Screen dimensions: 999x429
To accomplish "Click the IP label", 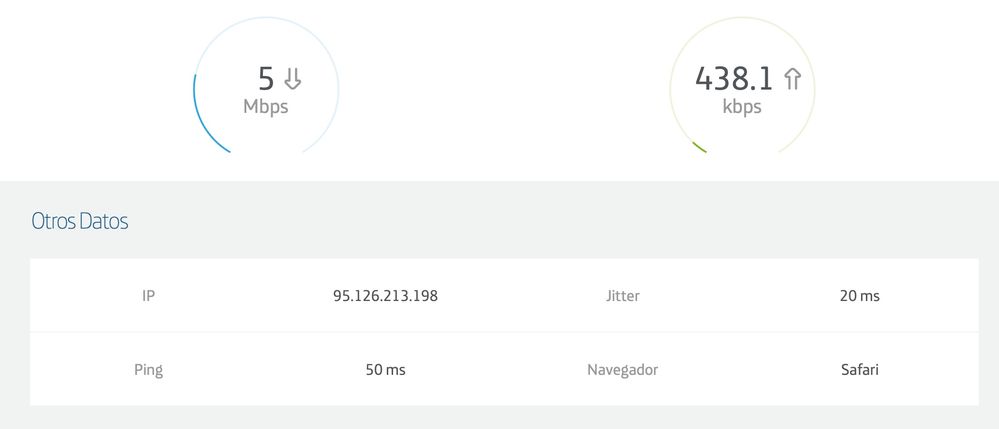I will 148,296.
